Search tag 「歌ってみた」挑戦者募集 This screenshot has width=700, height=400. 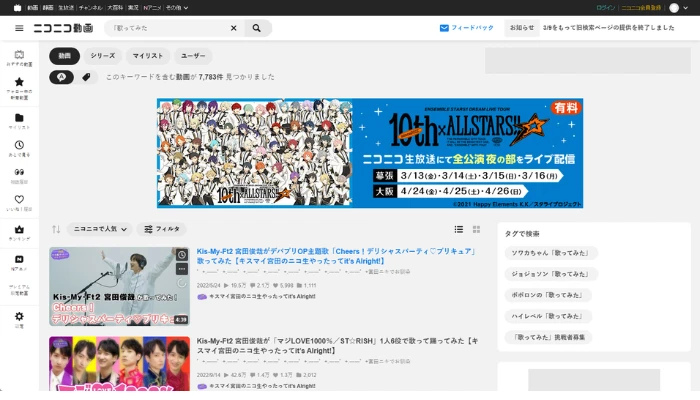point(548,337)
